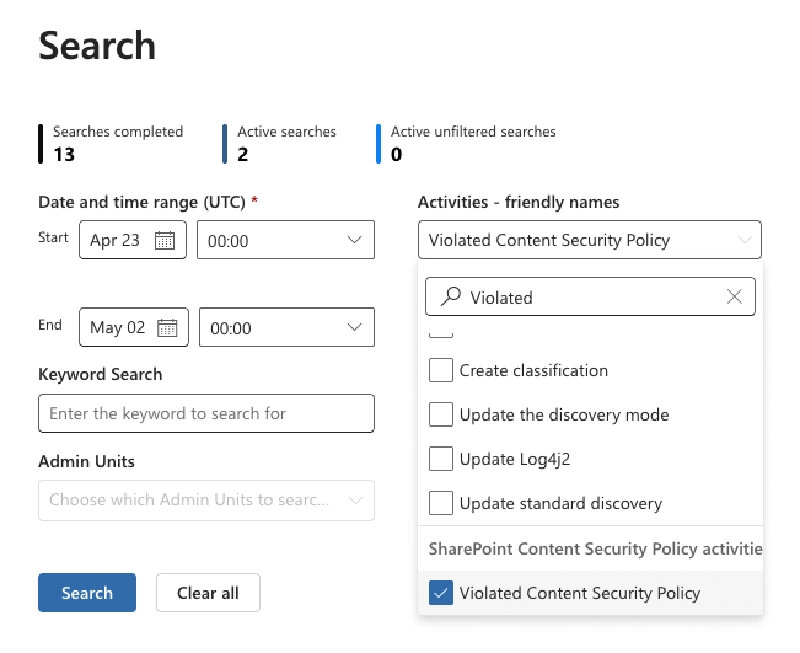
Task: Click the Searches completed indicator bar
Action: tap(41, 141)
